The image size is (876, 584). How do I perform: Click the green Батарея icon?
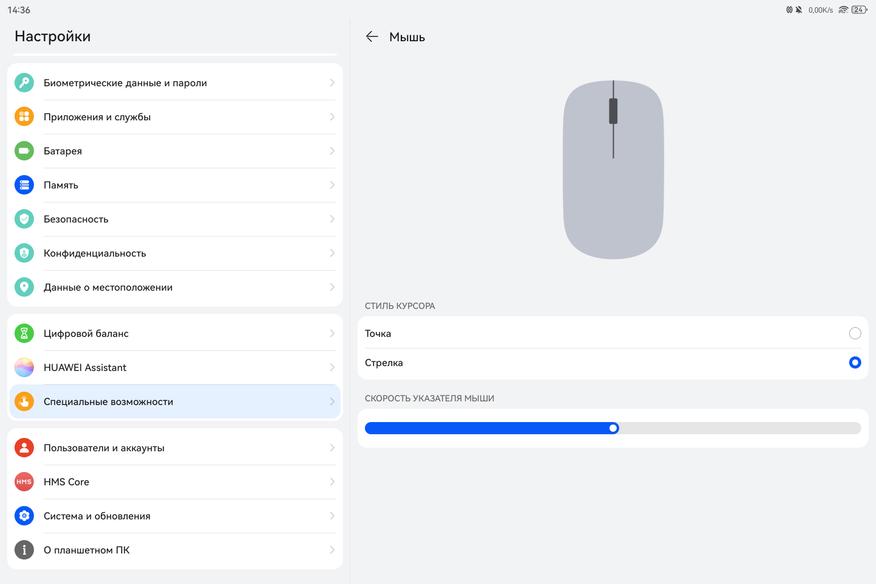pos(24,151)
